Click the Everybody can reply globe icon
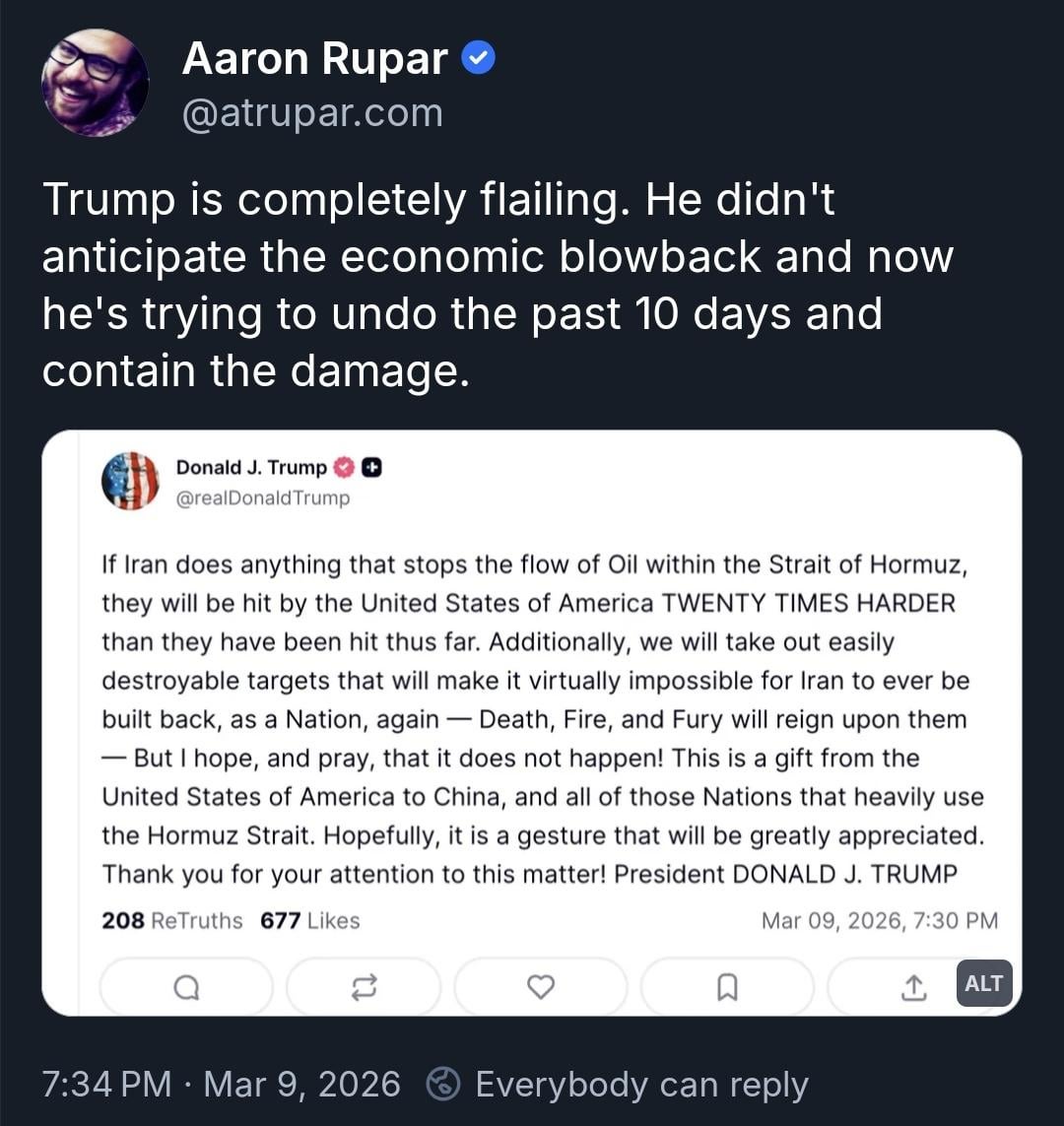 [443, 1085]
